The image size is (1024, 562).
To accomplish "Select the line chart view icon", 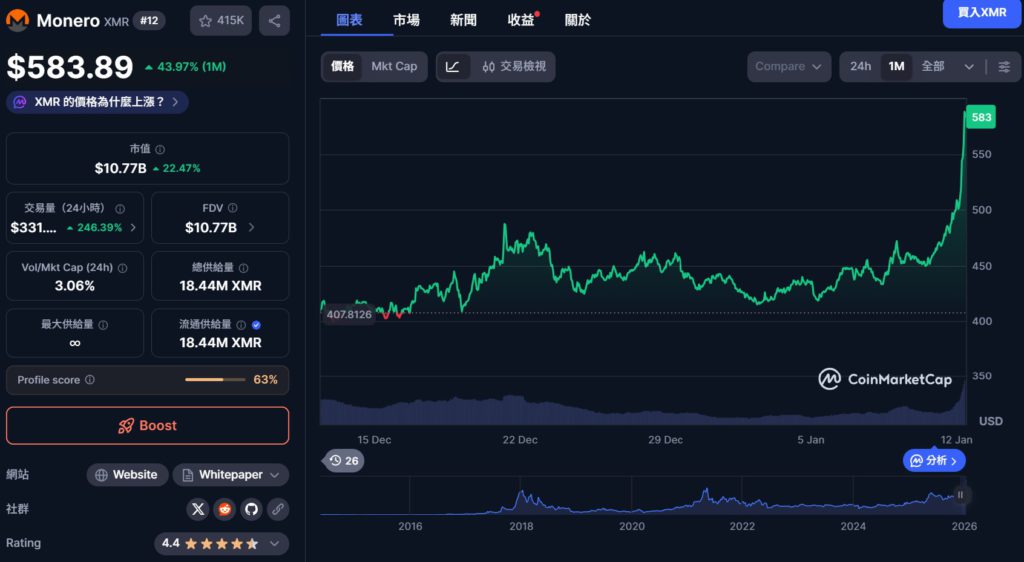I will [453, 67].
